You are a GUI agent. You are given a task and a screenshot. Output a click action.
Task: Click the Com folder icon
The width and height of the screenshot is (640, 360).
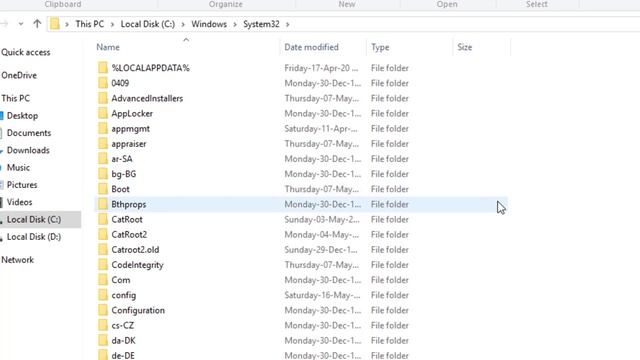(x=103, y=280)
